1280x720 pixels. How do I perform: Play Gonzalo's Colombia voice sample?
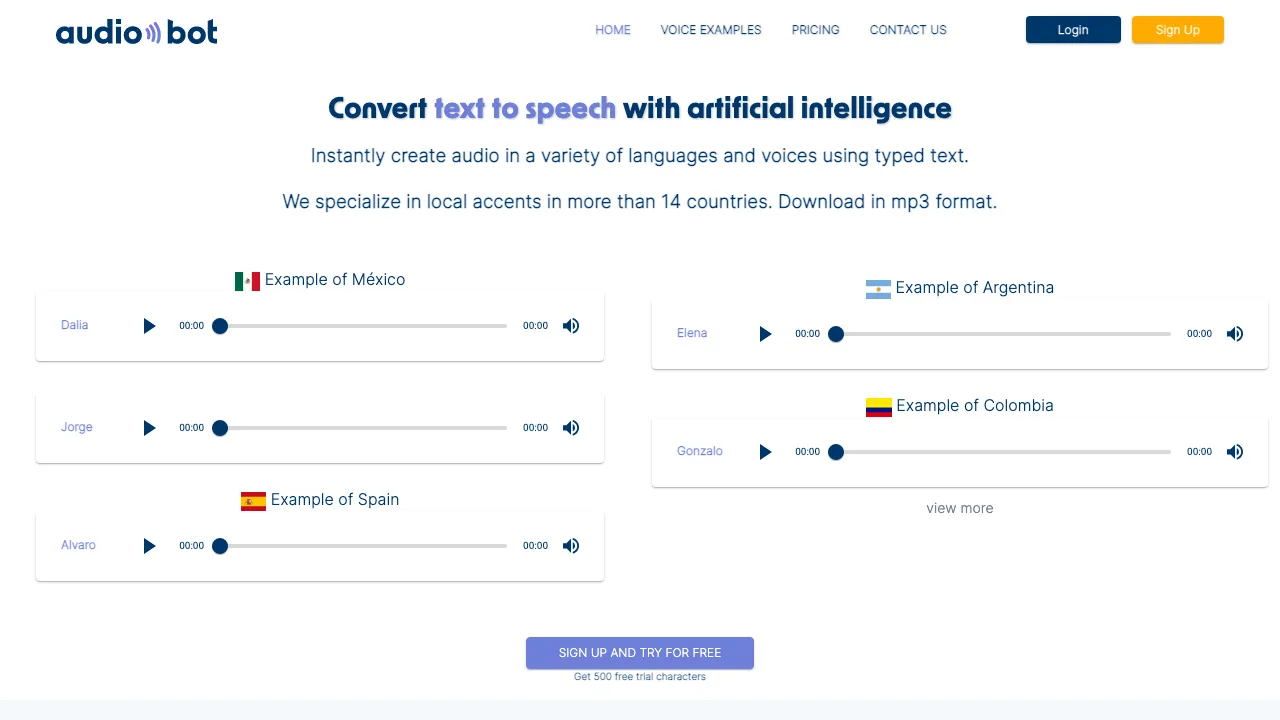point(765,452)
